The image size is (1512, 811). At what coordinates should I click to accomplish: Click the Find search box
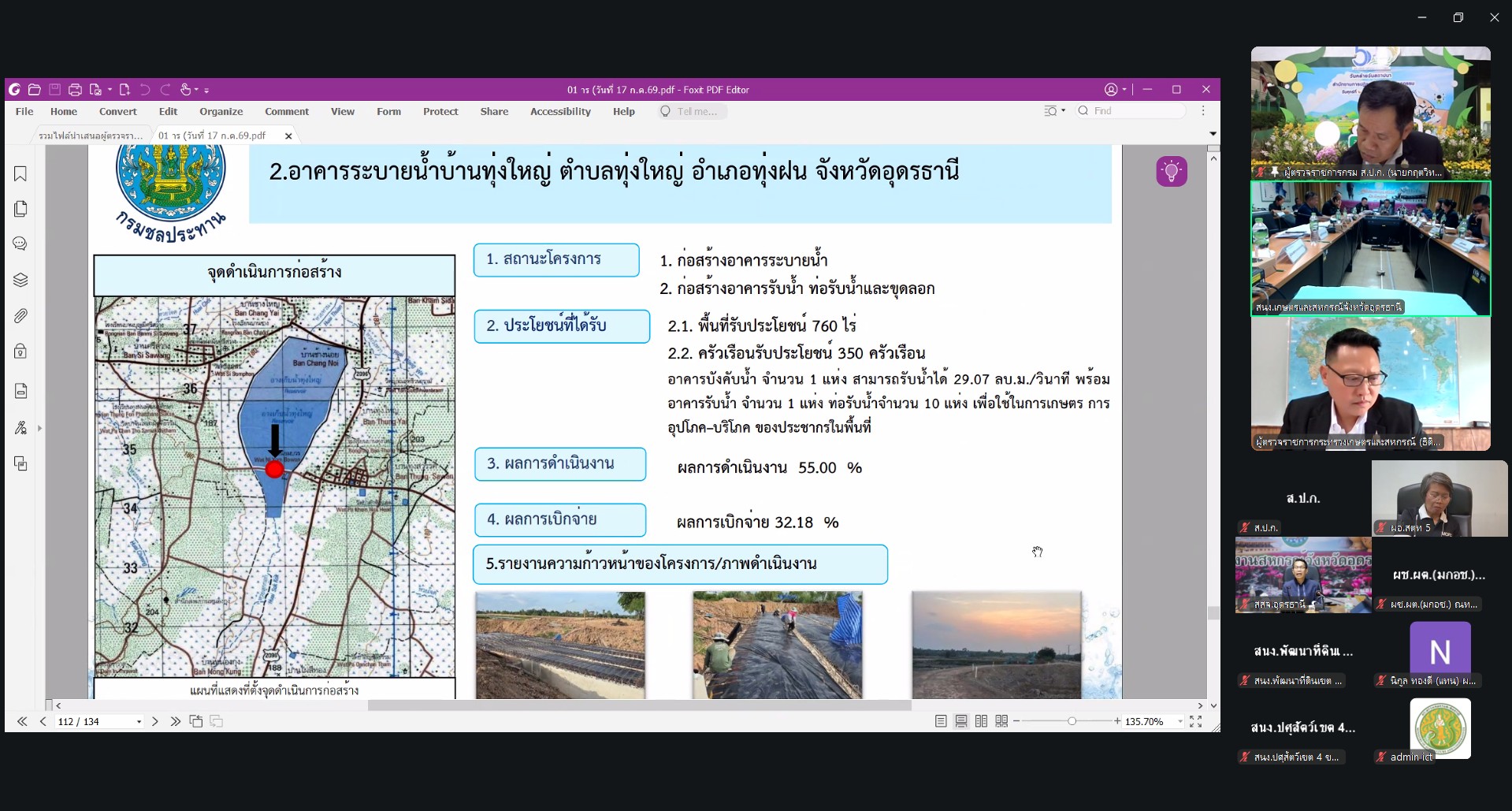click(1131, 111)
